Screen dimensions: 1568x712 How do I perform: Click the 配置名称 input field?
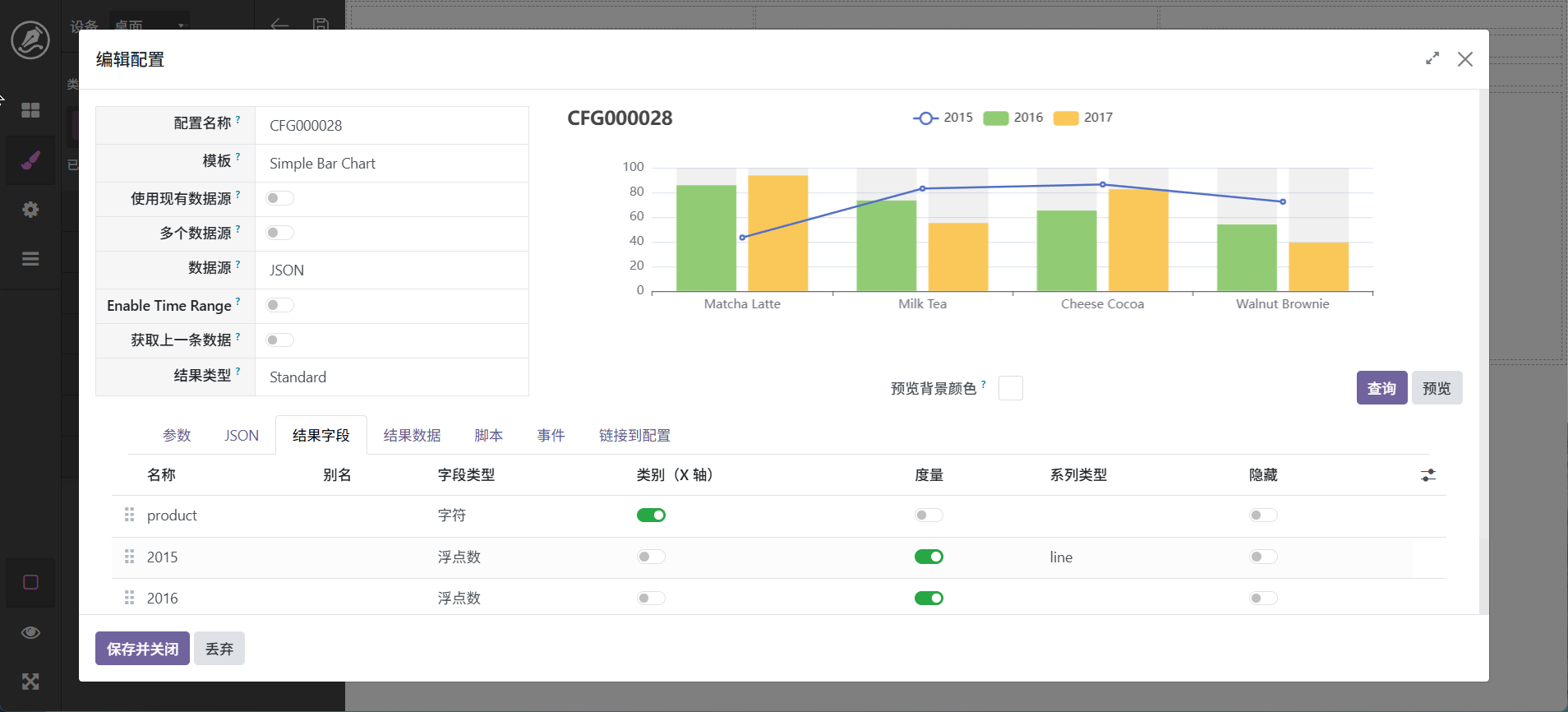point(391,126)
